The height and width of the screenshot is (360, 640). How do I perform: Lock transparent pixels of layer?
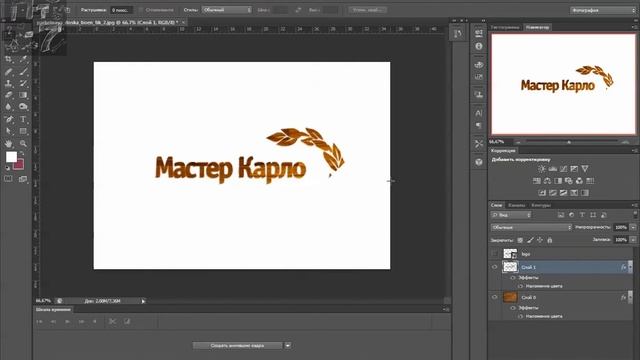click(x=520, y=240)
